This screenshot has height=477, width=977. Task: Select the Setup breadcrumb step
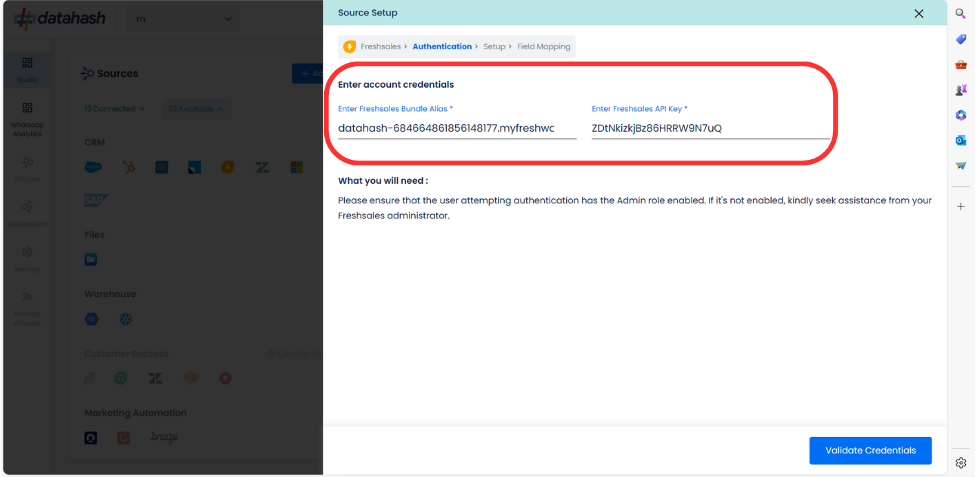pyautogui.click(x=494, y=47)
